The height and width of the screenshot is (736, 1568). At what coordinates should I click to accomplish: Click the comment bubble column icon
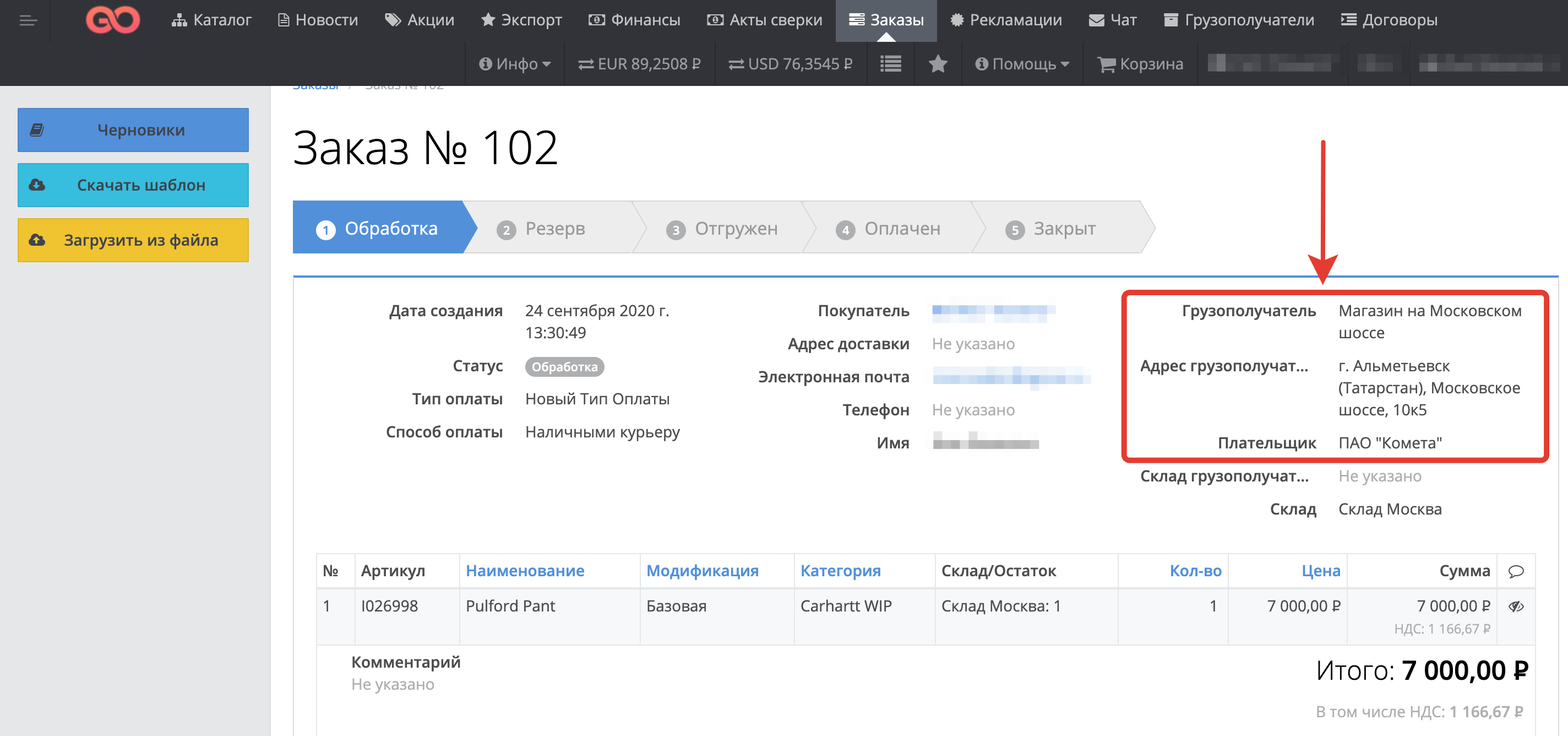pyautogui.click(x=1515, y=571)
